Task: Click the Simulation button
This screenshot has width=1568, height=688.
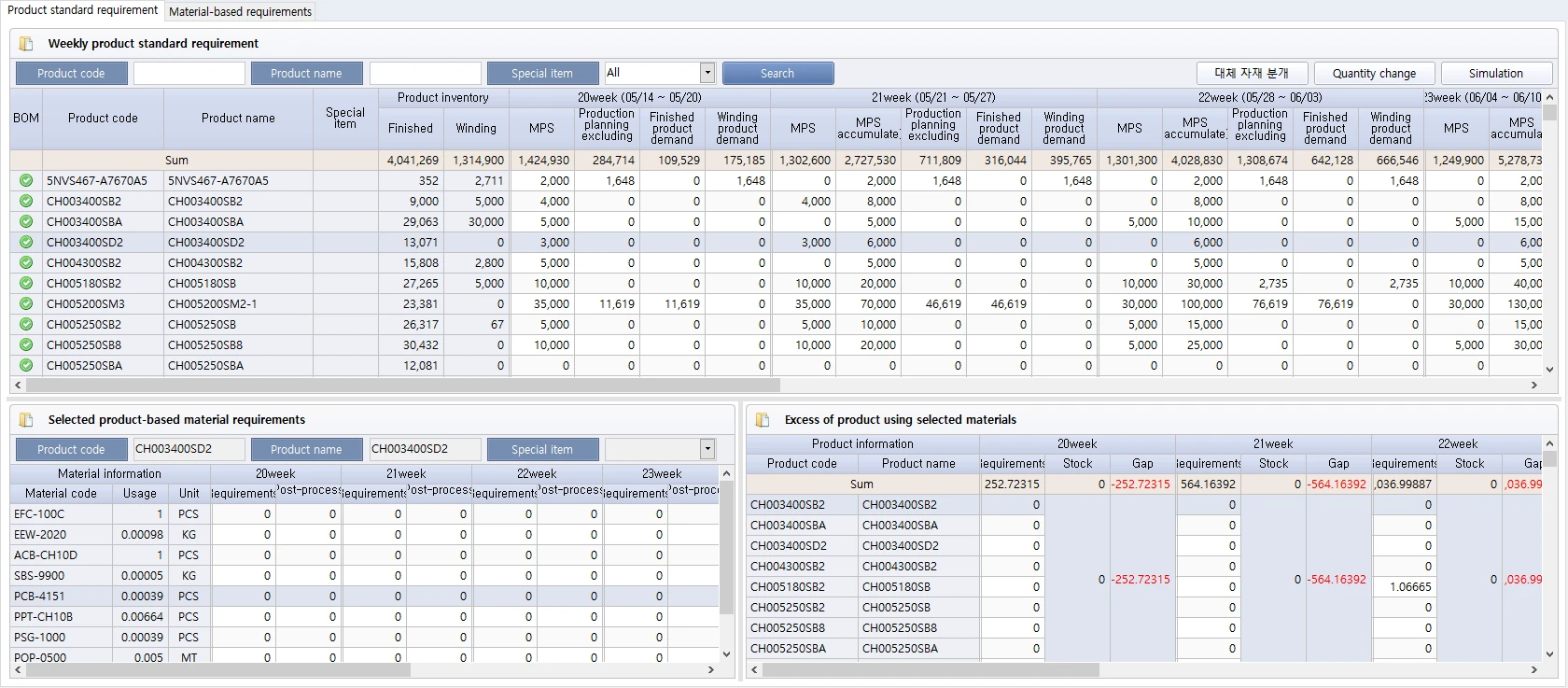Action: coord(1495,74)
